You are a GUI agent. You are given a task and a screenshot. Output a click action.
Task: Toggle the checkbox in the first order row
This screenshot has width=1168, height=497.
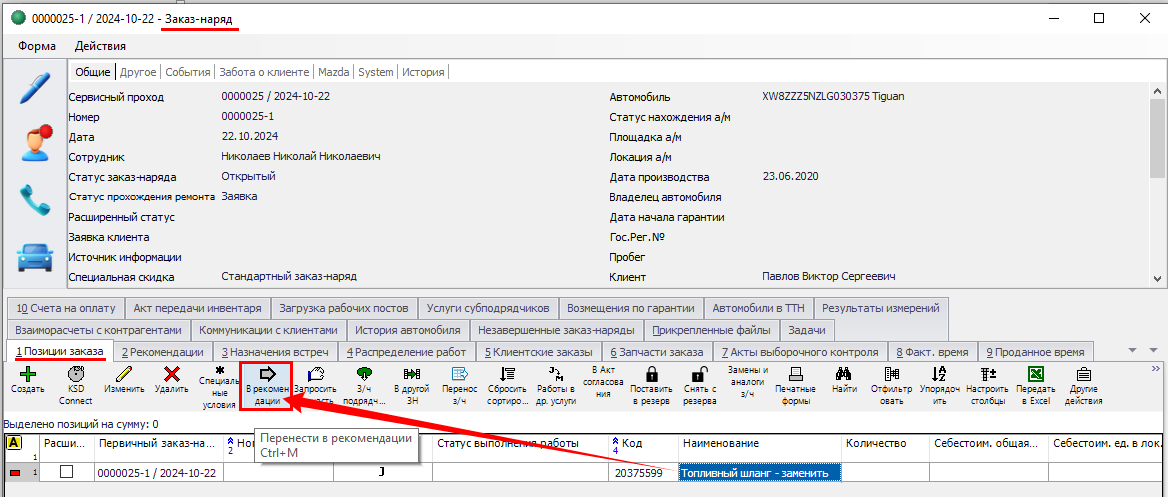[67, 472]
